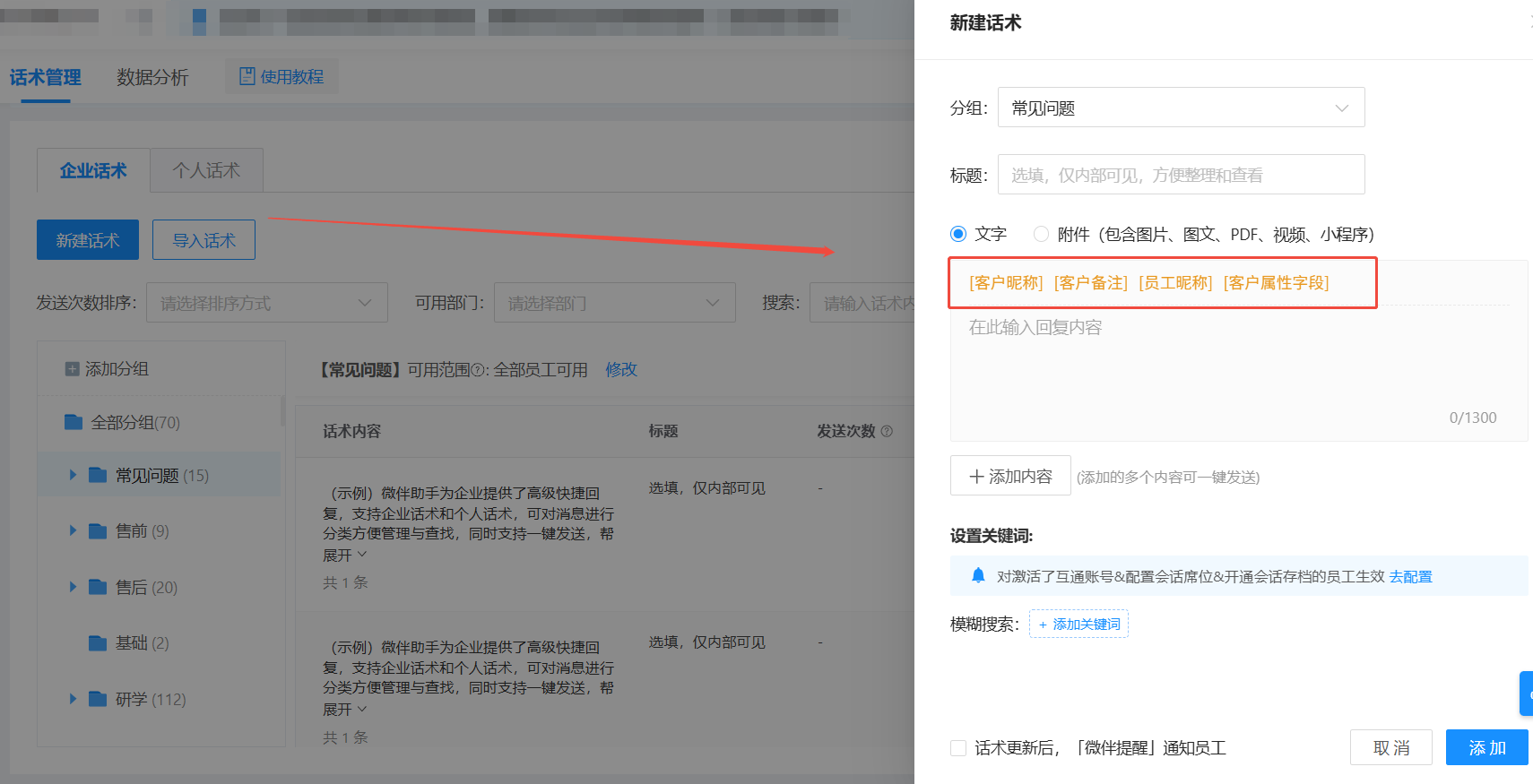Click the 使用教程 book icon
Image resolution: width=1533 pixels, height=784 pixels.
click(x=247, y=77)
